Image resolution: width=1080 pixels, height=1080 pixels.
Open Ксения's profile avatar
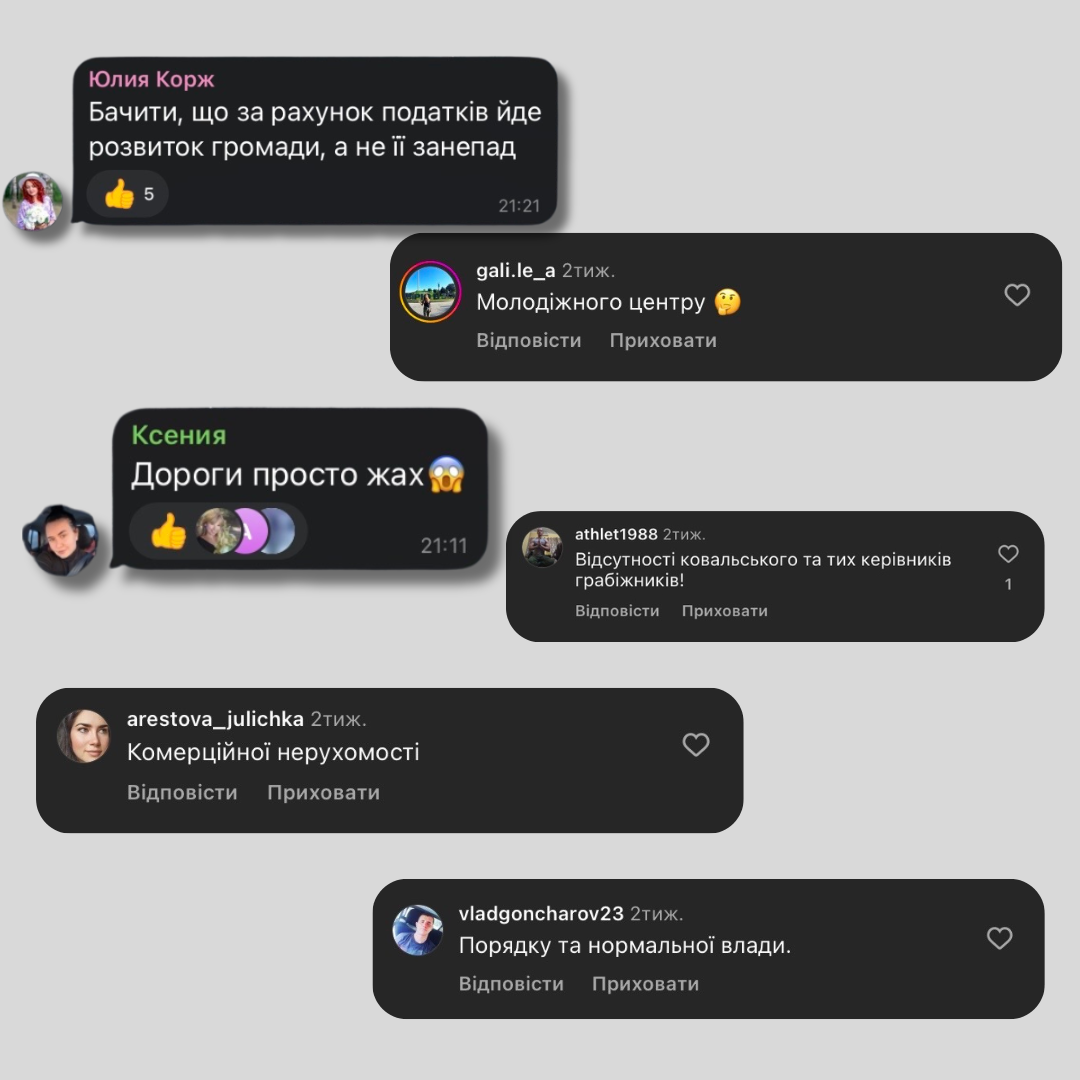click(x=60, y=540)
